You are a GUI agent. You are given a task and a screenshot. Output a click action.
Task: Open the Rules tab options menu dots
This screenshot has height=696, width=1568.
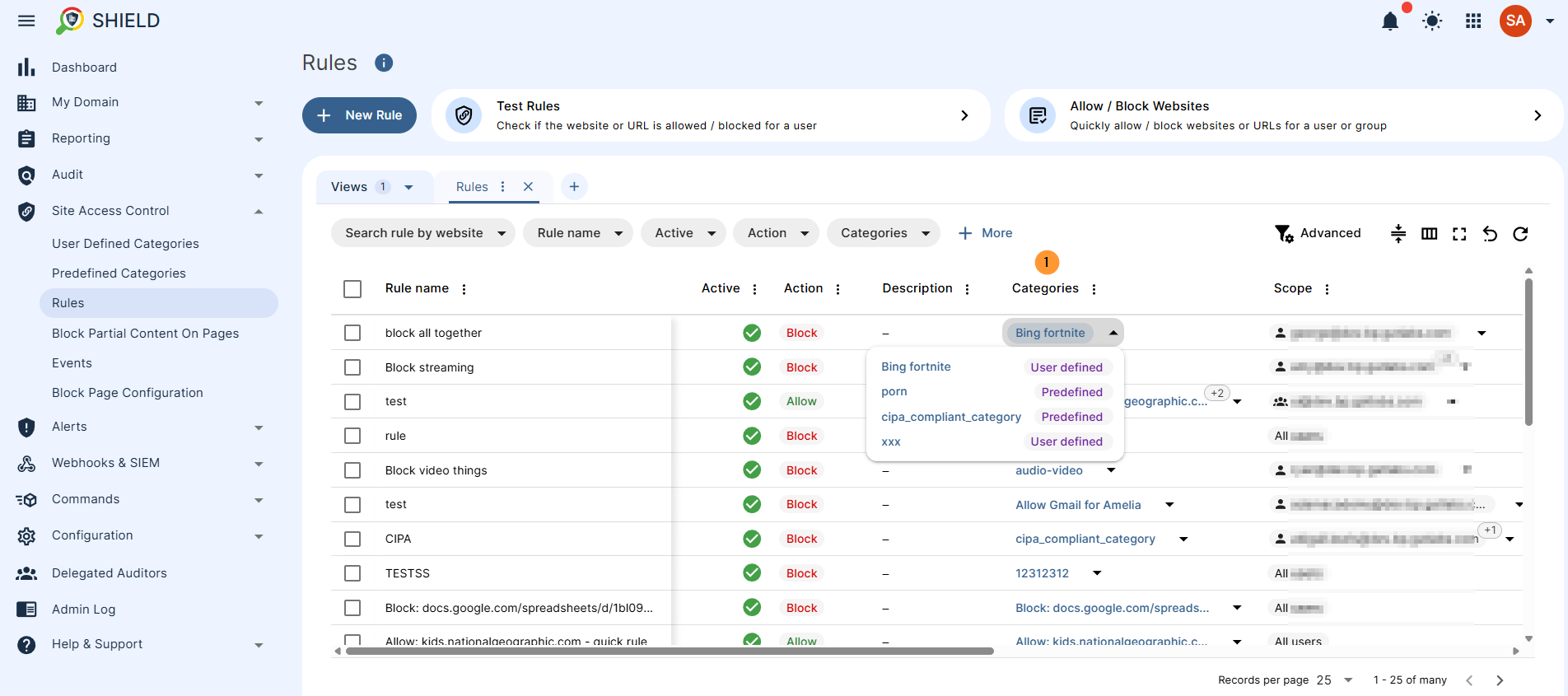[x=502, y=187]
